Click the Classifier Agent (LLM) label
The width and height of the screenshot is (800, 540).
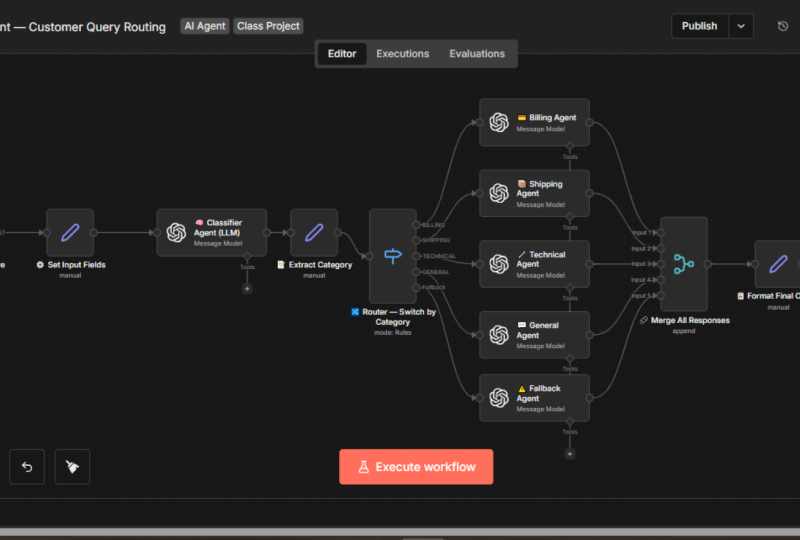[218, 228]
